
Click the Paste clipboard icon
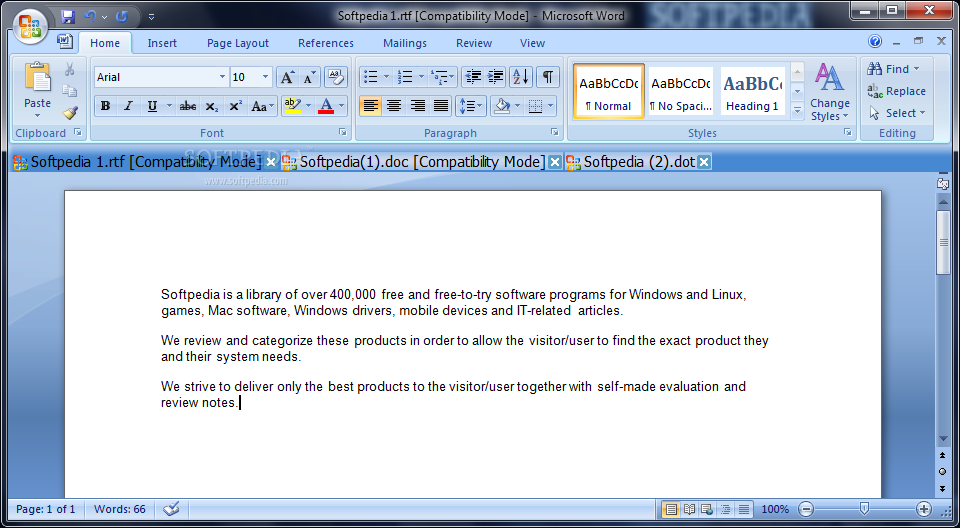pyautogui.click(x=37, y=77)
